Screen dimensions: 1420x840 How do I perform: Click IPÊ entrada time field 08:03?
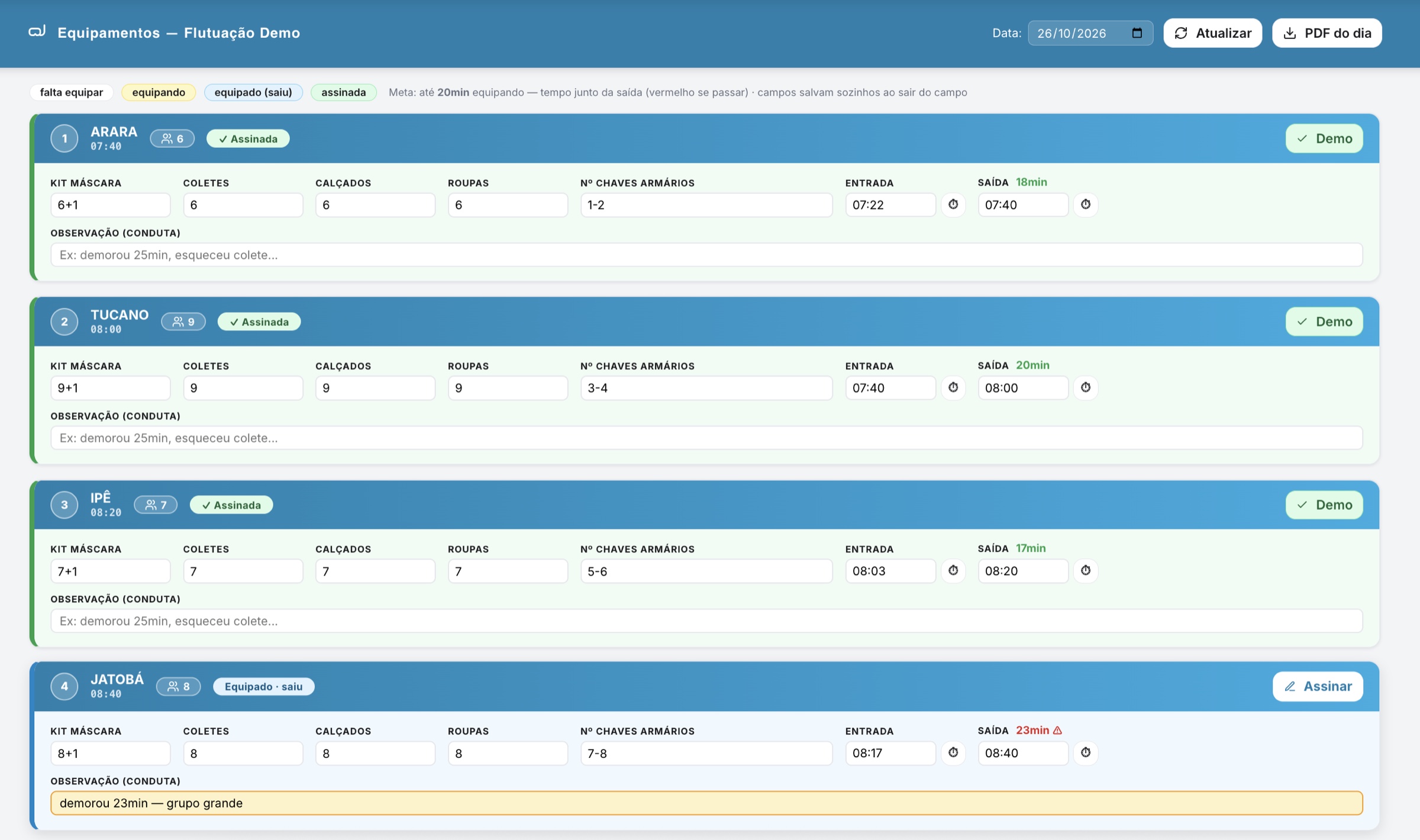tap(890, 571)
